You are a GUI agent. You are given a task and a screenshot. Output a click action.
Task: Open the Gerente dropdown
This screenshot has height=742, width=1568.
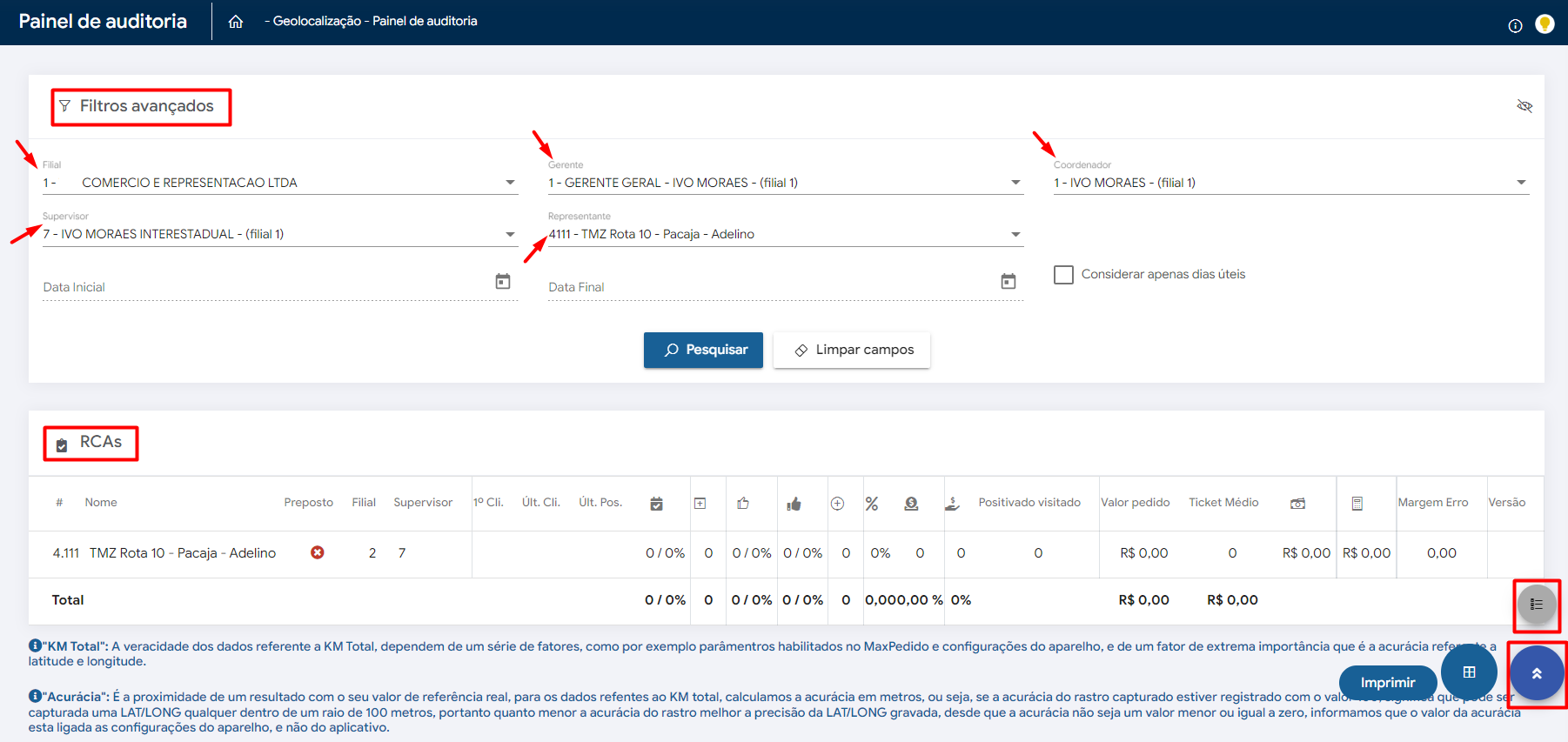[x=1015, y=183]
